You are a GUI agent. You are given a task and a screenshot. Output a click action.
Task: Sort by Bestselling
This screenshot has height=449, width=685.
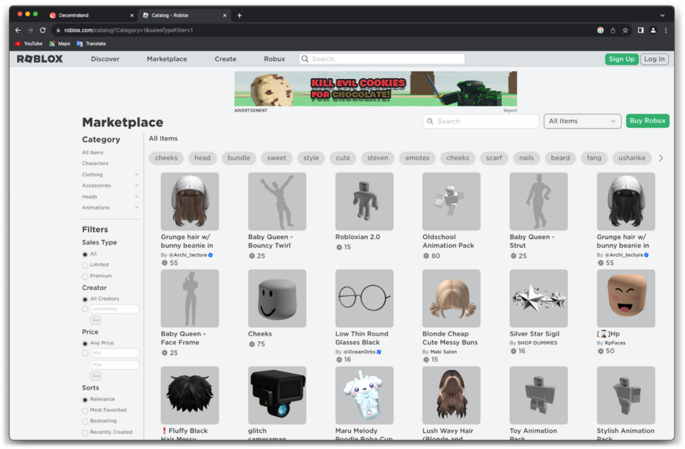[85, 421]
